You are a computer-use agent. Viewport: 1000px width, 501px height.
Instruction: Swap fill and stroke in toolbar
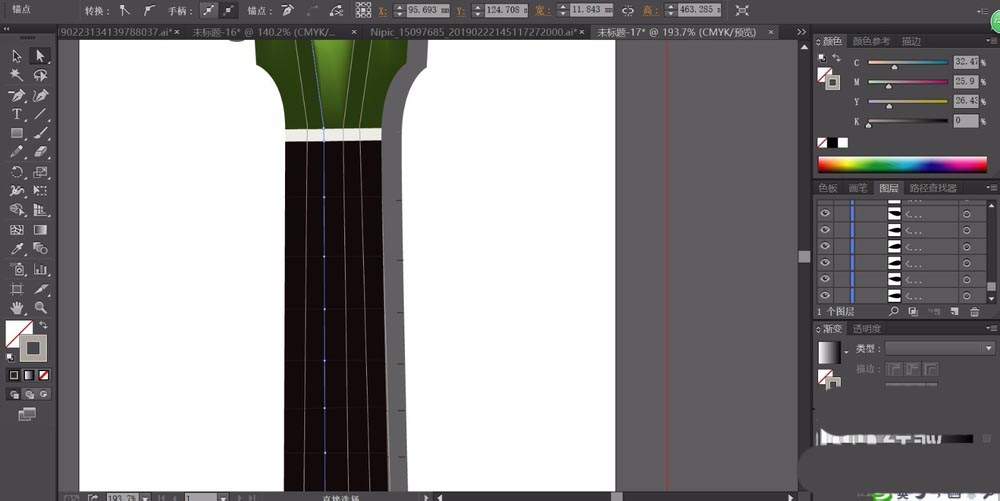pos(43,325)
